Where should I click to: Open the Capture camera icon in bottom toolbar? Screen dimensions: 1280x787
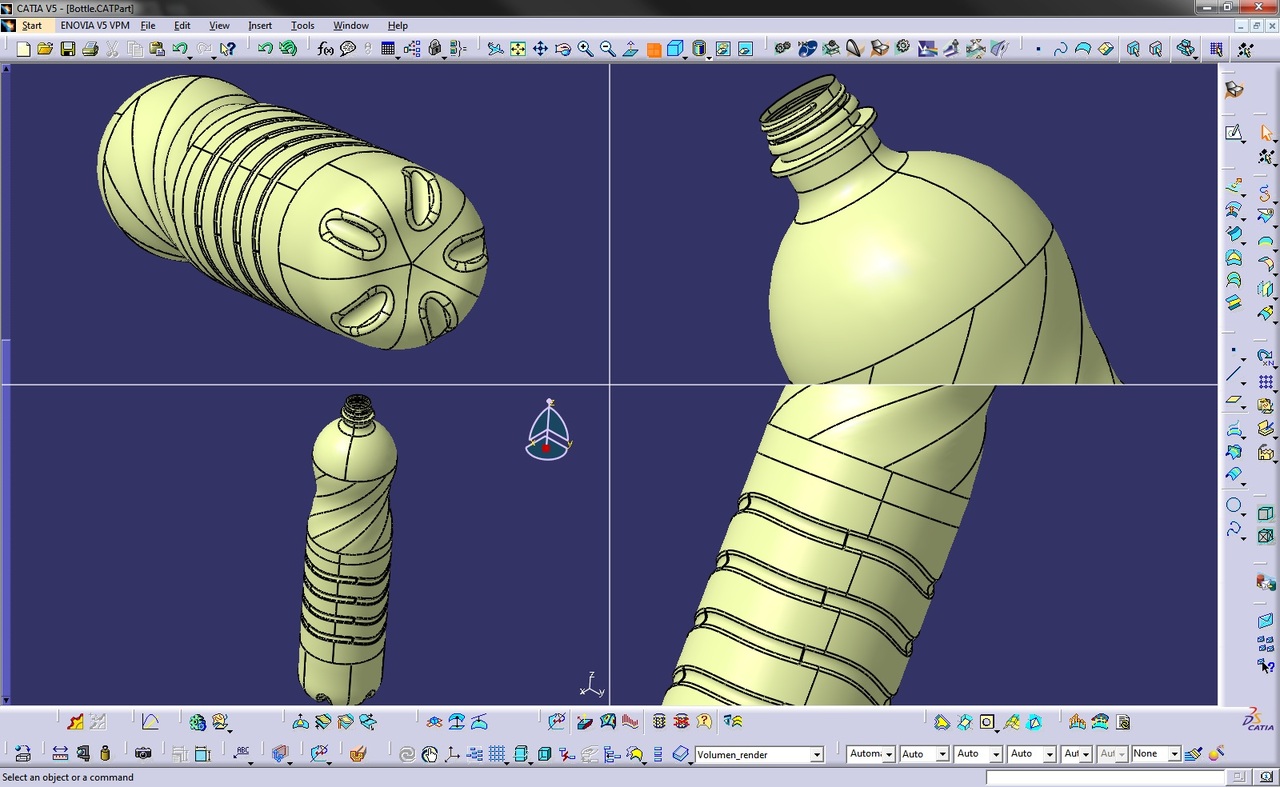pyautogui.click(x=143, y=753)
